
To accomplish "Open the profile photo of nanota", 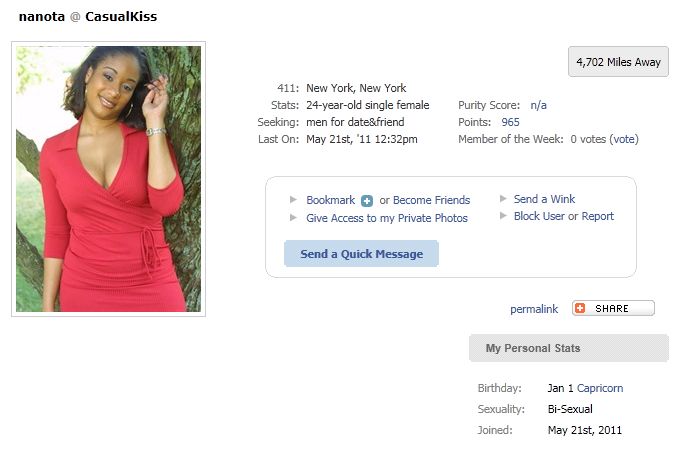I will point(108,179).
